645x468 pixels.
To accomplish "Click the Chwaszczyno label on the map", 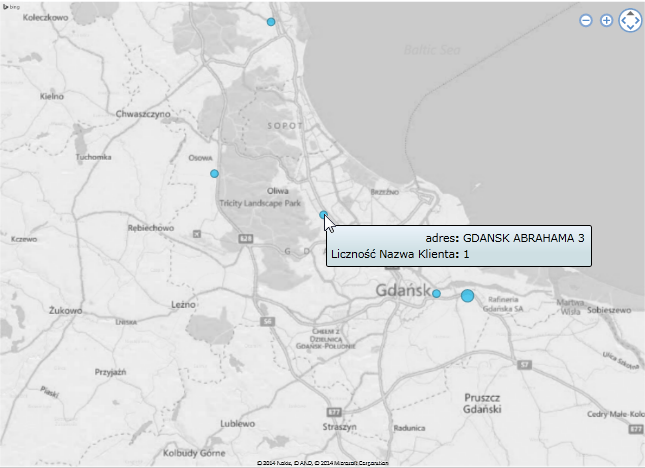I will pos(145,115).
